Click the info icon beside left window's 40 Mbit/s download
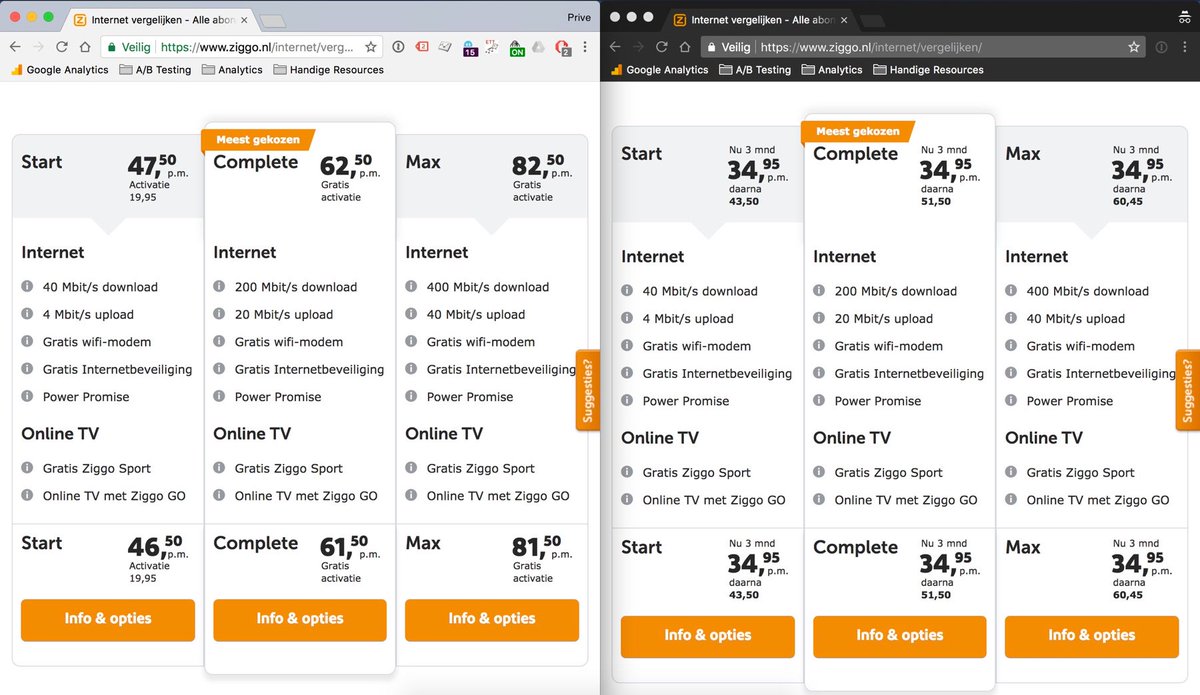 coord(27,287)
